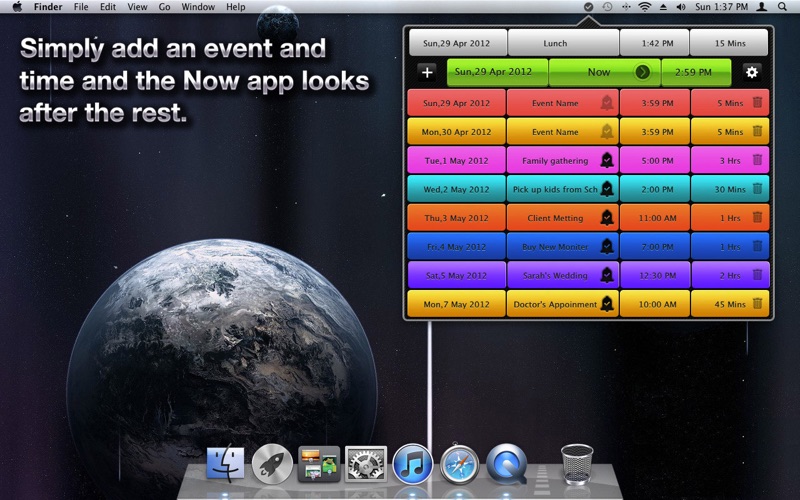This screenshot has height=500, width=800.
Task: Open the Window menu in menu bar
Action: 198,7
